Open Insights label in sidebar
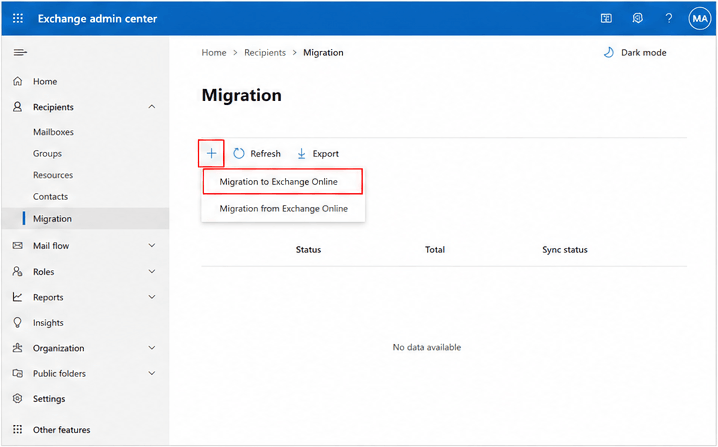 click(48, 323)
